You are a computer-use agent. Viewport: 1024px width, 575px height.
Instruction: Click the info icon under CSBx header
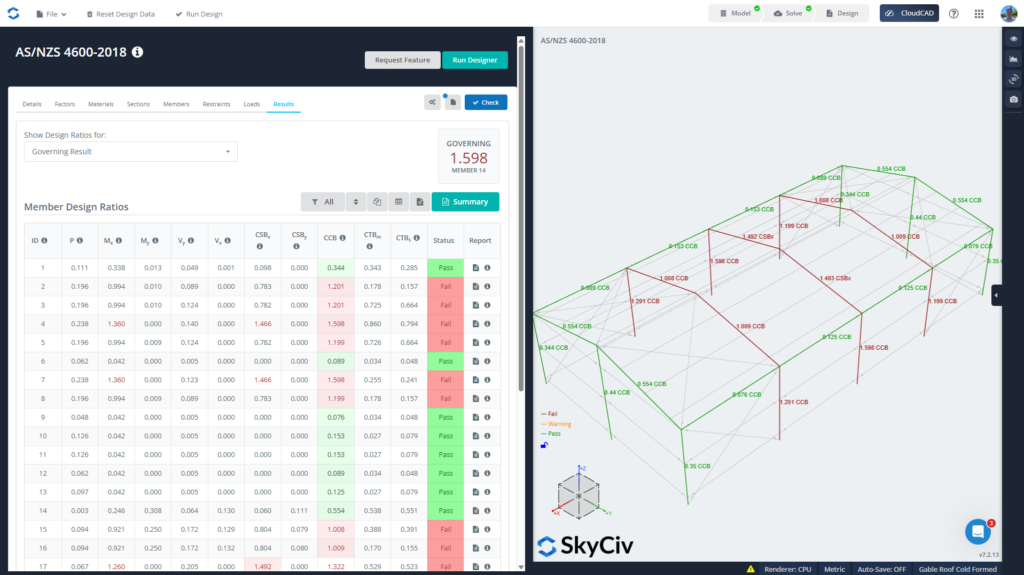point(259,246)
